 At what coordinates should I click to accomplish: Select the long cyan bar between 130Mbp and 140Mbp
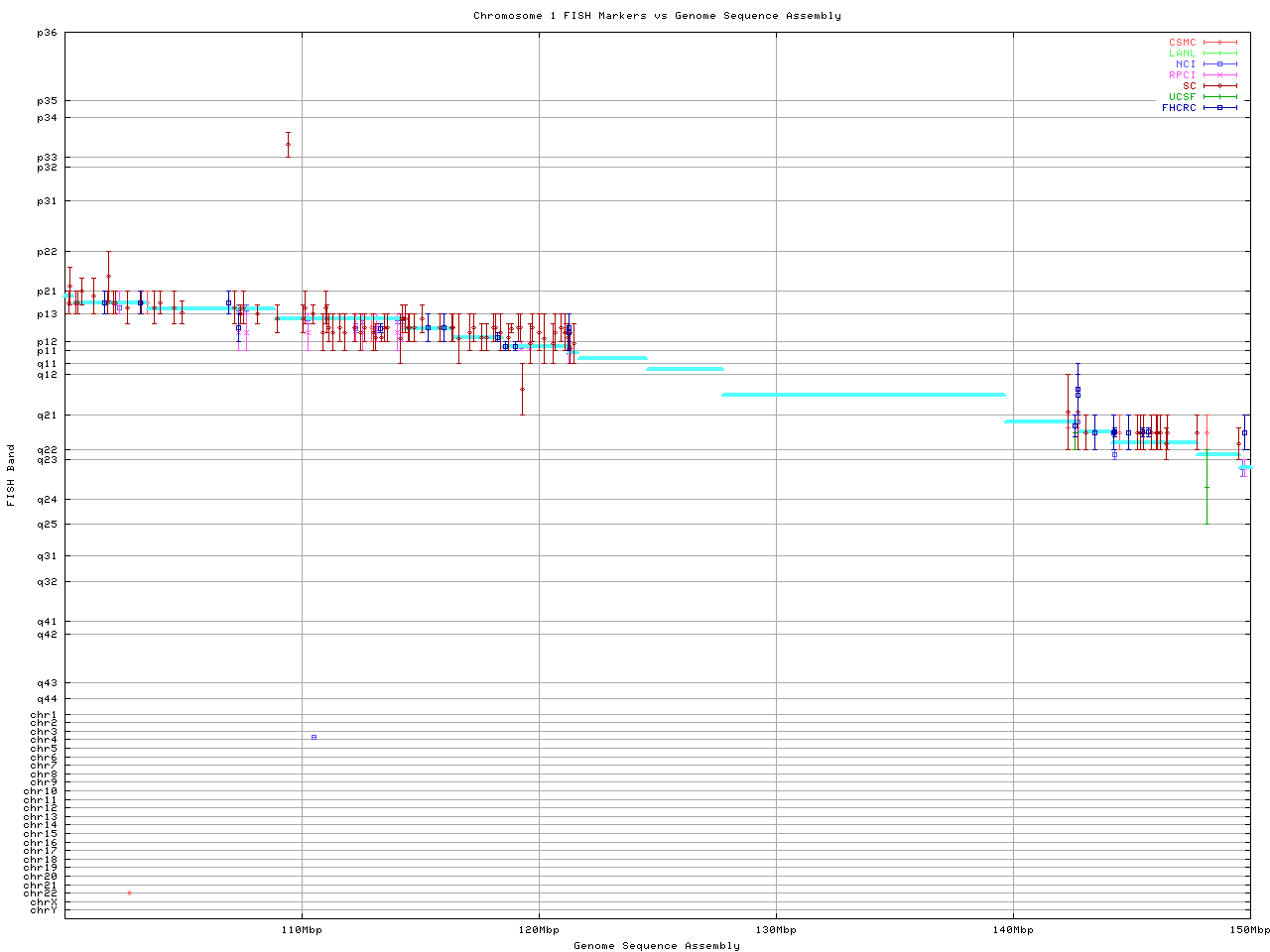863,395
